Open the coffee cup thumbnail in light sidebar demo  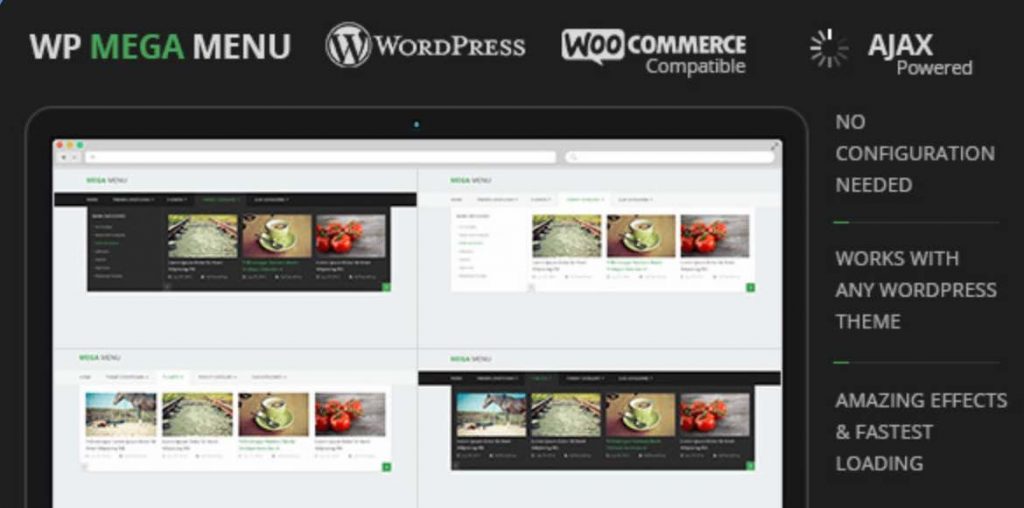pos(641,236)
